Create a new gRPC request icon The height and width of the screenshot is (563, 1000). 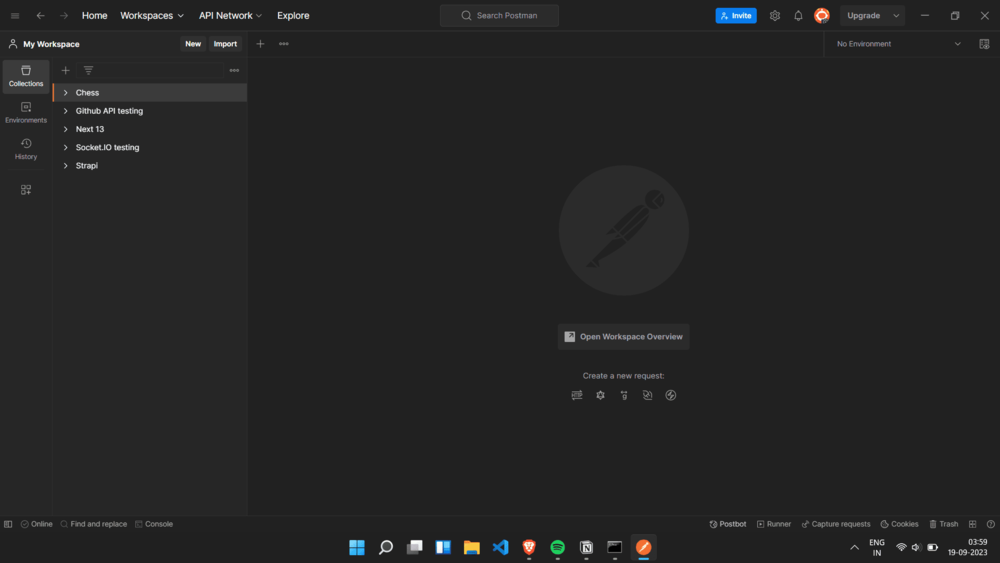point(624,395)
